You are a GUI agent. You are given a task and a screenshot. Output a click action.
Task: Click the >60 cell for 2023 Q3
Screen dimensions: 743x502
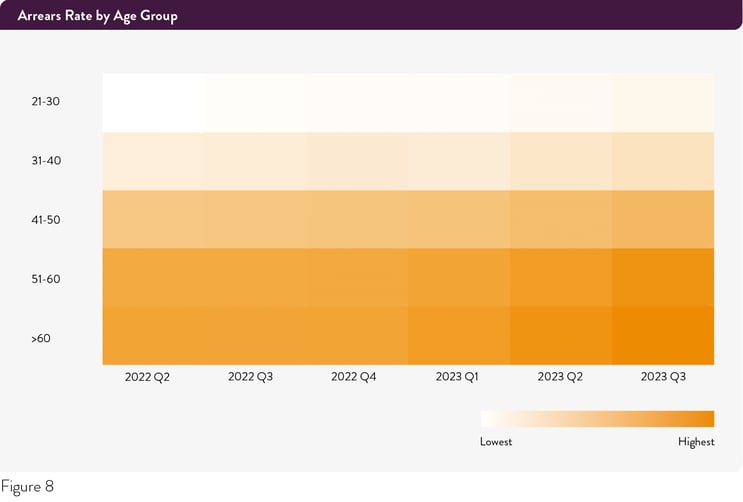pos(663,336)
